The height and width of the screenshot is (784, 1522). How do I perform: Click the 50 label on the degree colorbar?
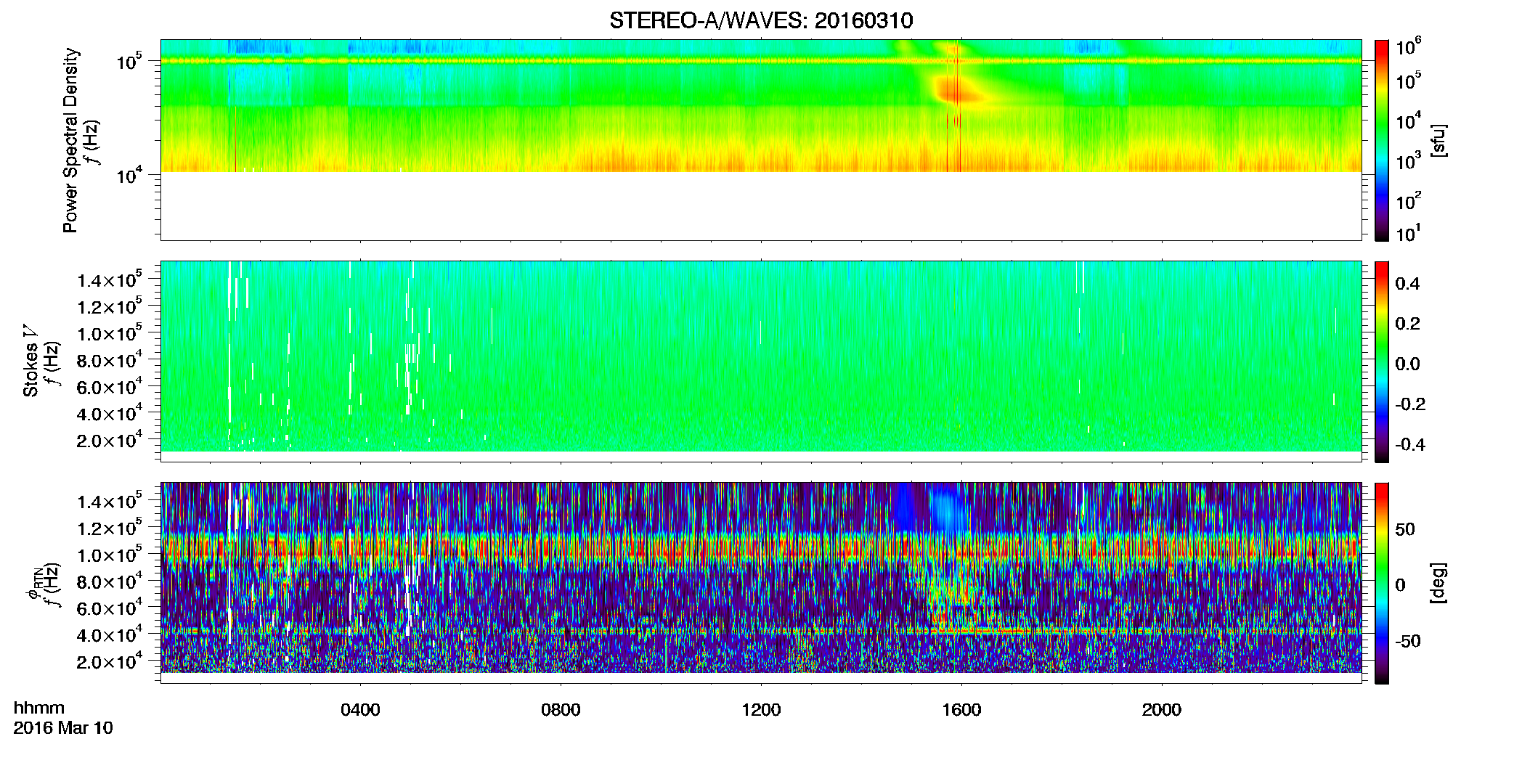click(x=1405, y=529)
